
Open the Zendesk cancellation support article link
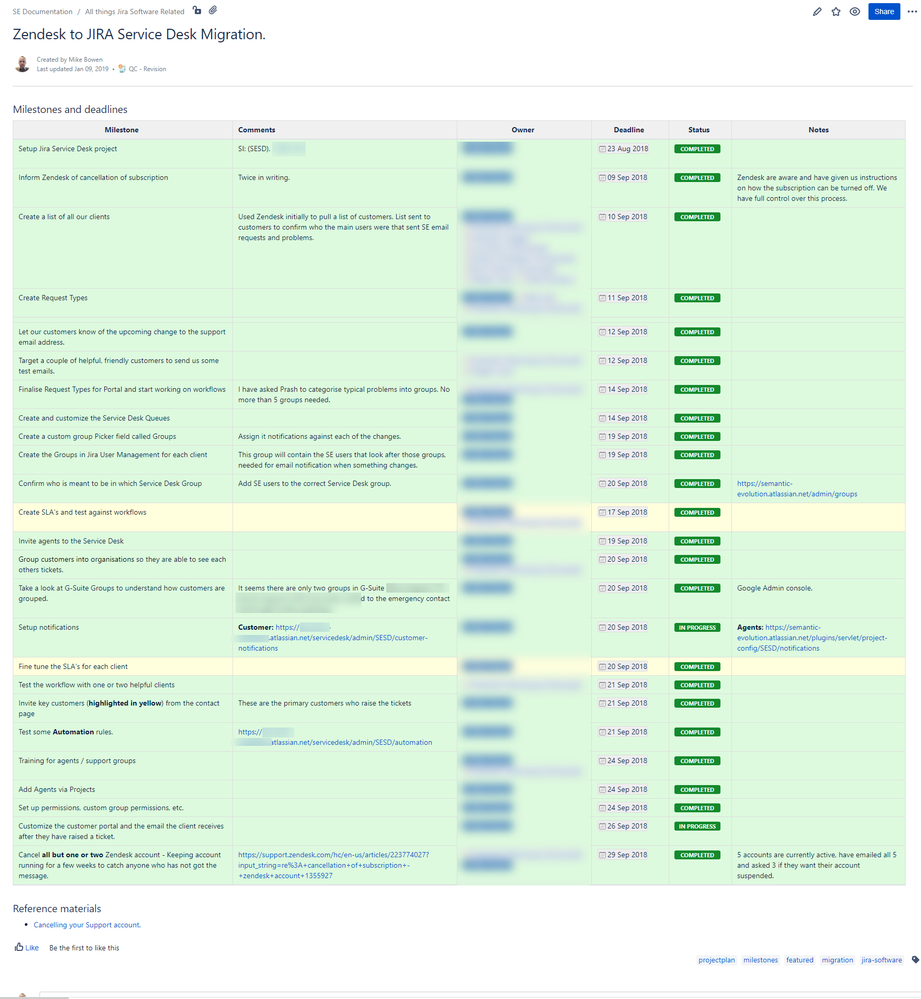330,861
